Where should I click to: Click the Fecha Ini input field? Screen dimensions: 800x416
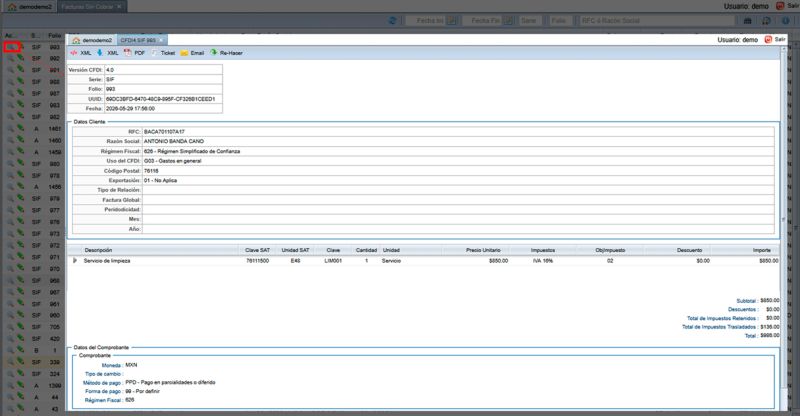[427, 20]
